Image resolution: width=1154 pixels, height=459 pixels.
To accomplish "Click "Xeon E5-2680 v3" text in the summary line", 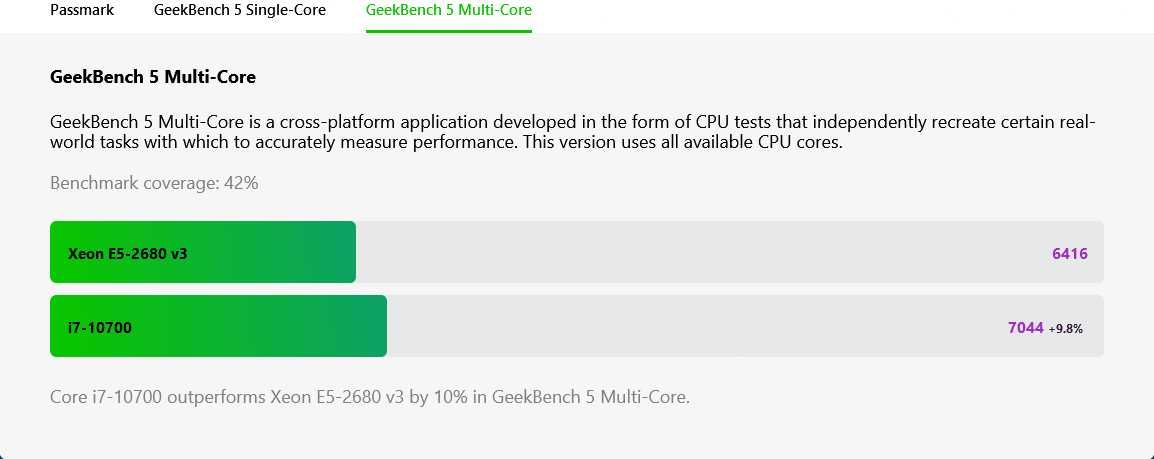I will [337, 397].
